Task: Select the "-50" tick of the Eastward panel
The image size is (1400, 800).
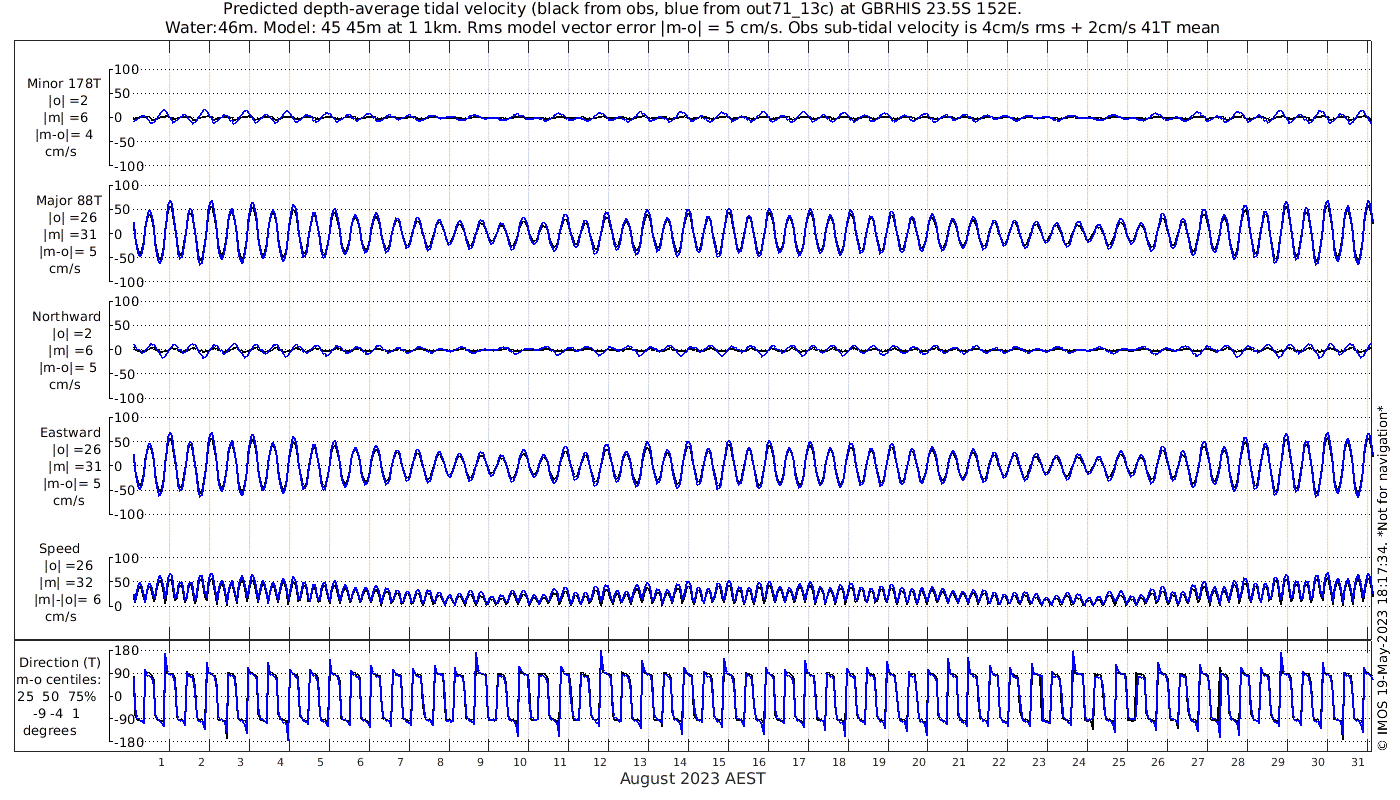Action: tap(126, 490)
